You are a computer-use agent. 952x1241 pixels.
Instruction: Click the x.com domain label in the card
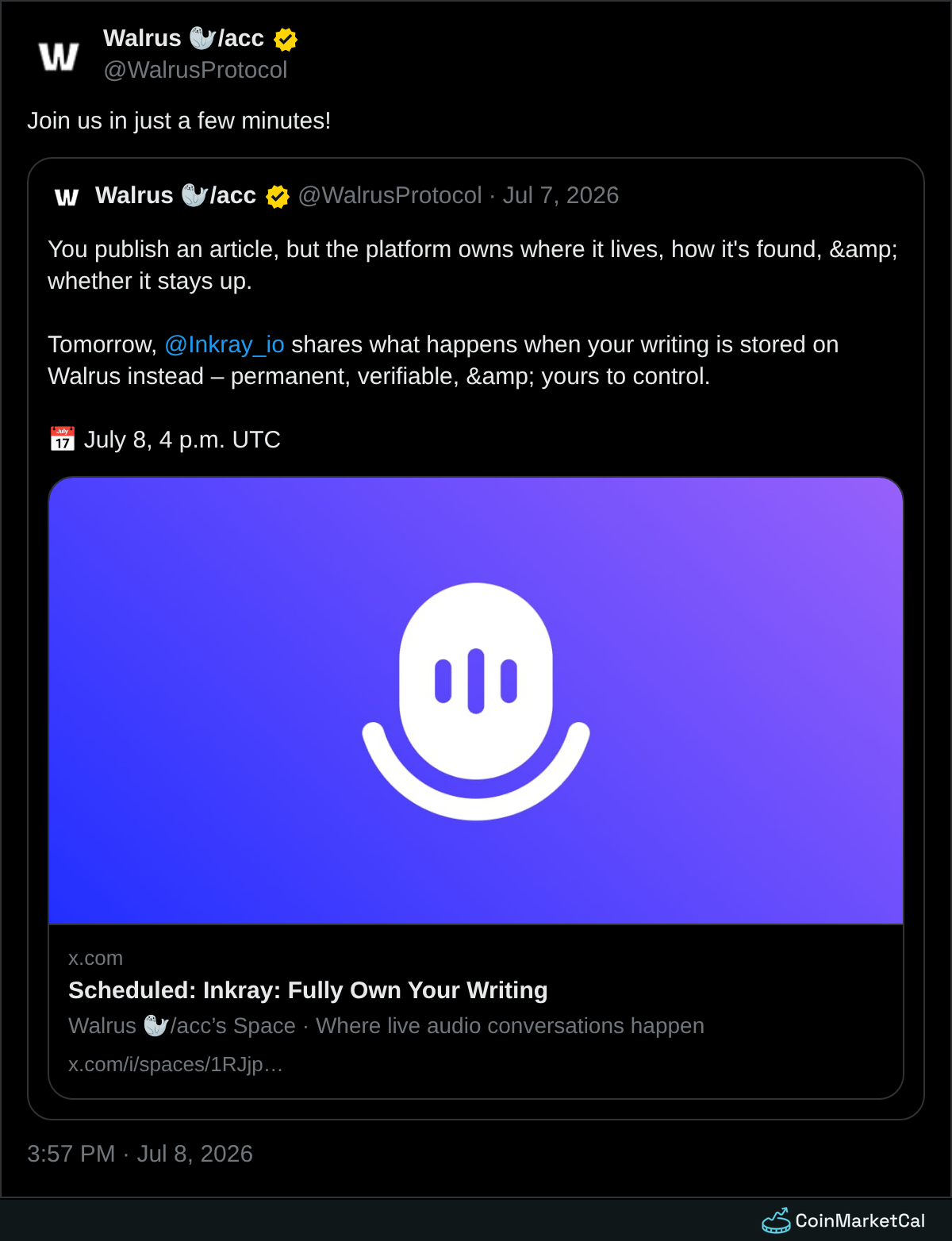point(95,958)
